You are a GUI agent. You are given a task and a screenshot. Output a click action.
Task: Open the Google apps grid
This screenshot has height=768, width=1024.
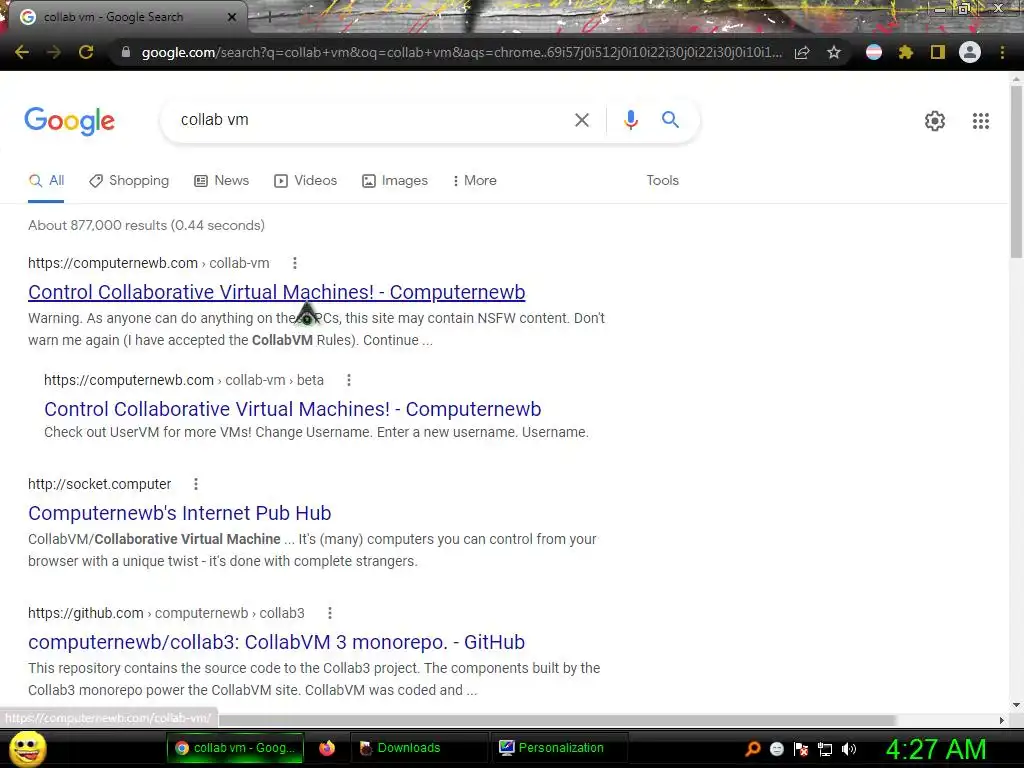click(981, 121)
